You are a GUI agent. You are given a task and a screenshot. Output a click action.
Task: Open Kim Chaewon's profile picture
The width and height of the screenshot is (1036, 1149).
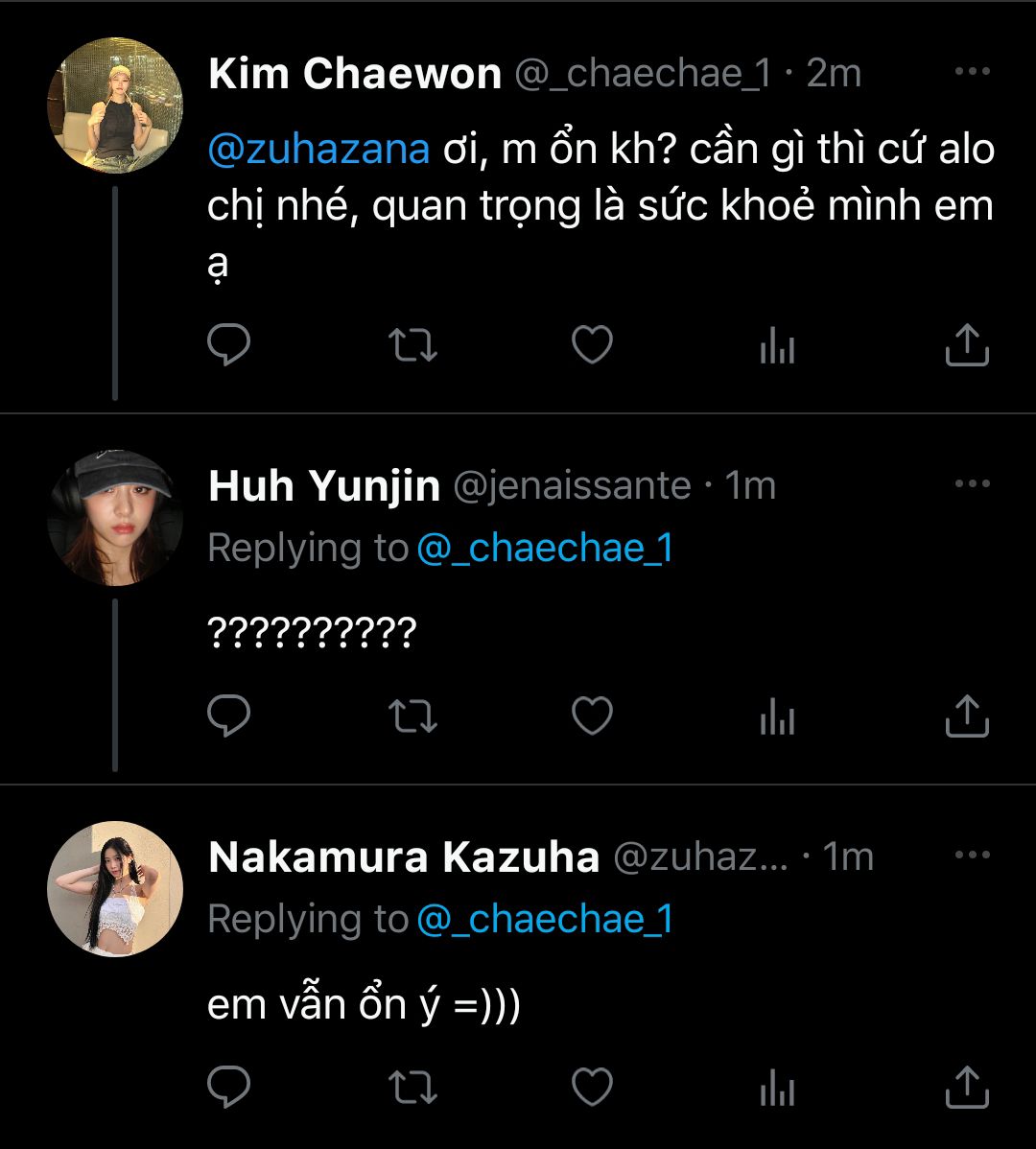(115, 106)
